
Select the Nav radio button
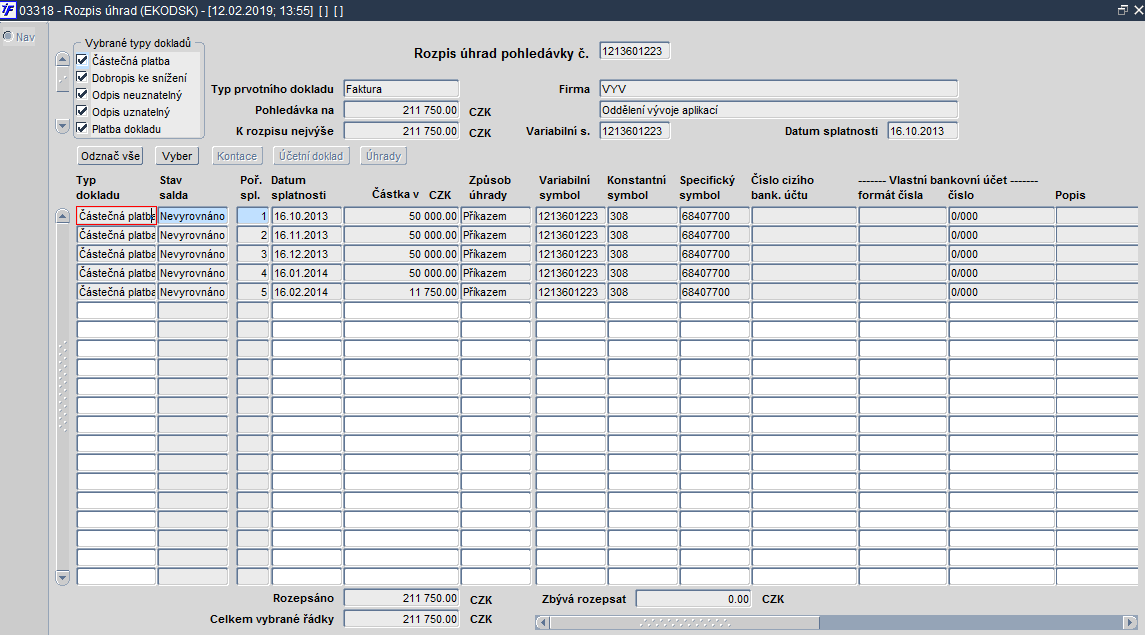[x=8, y=36]
